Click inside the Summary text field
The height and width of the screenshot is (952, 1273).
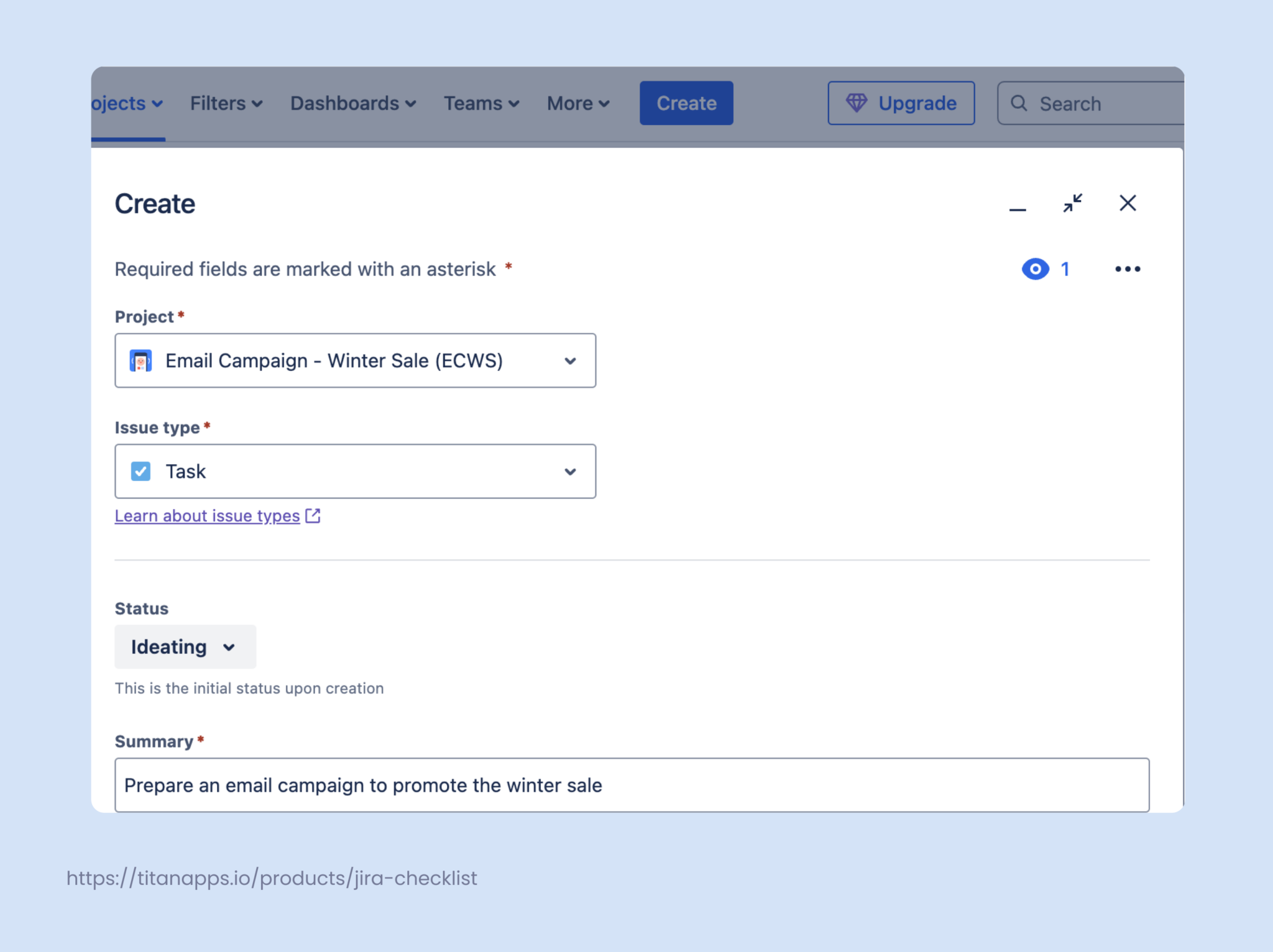pos(622,785)
